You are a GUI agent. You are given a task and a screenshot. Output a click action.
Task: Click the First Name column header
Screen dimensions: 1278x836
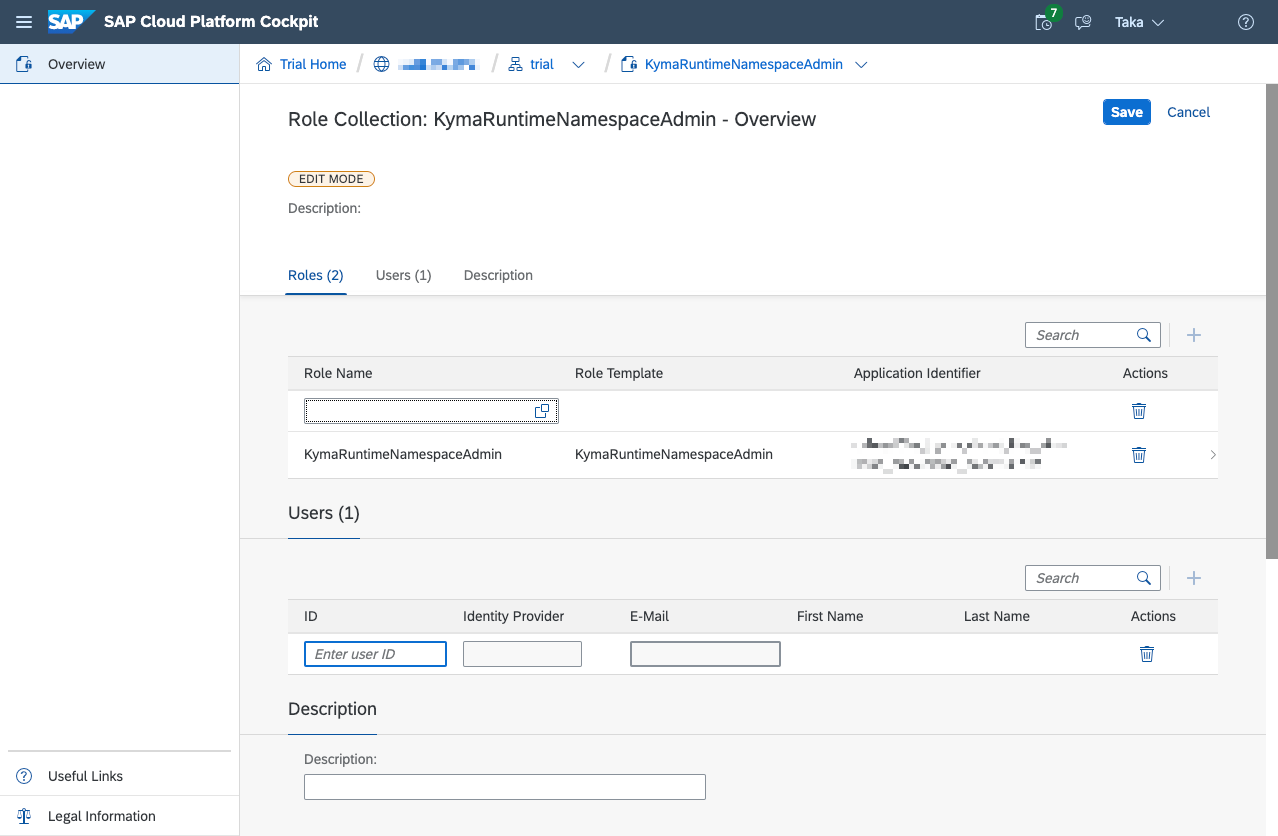(830, 616)
